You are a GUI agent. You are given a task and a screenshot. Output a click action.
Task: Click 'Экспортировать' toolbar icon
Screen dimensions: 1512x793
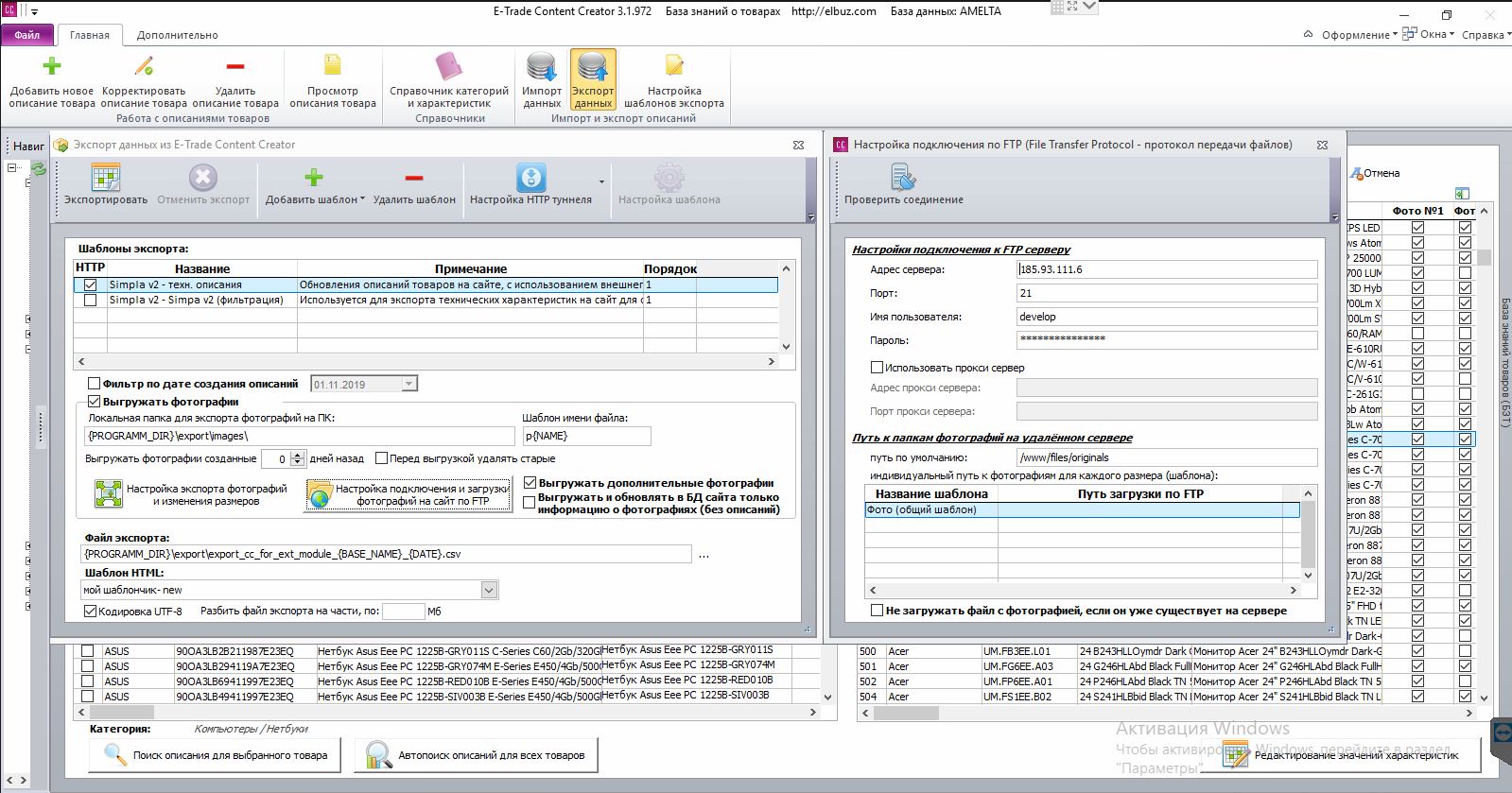pos(105,177)
